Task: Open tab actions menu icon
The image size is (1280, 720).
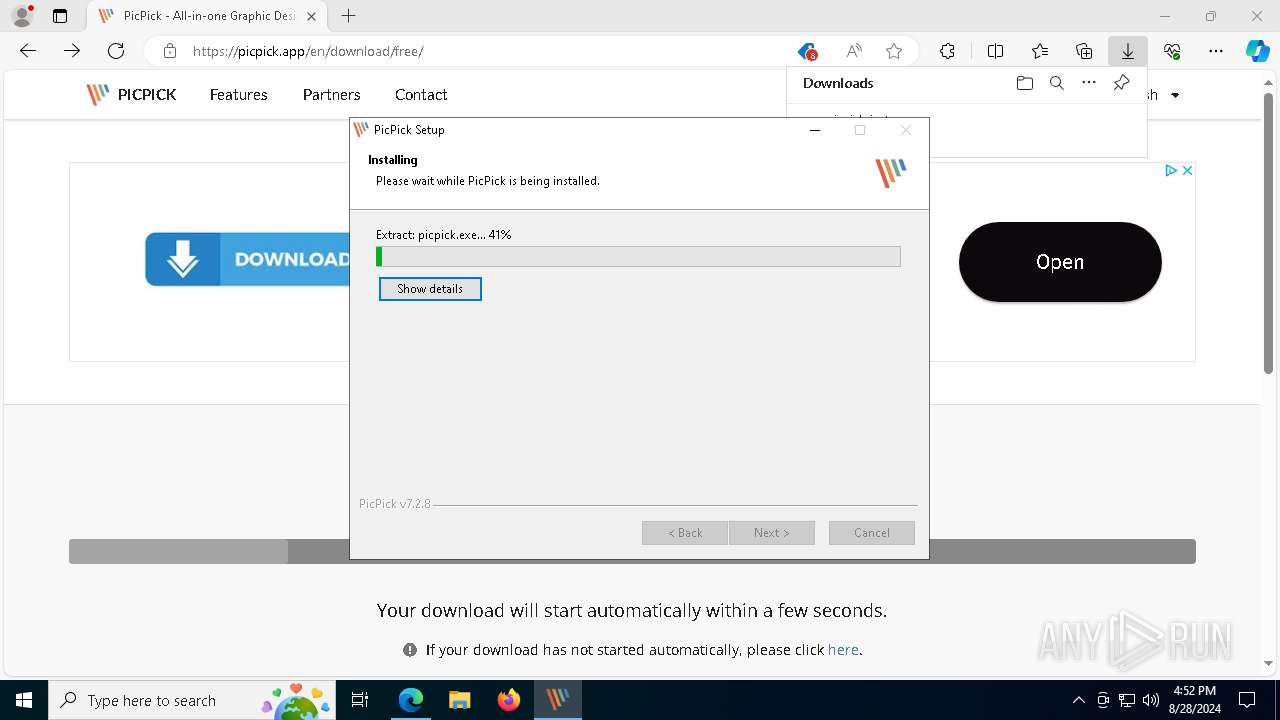Action: pyautogui.click(x=60, y=16)
